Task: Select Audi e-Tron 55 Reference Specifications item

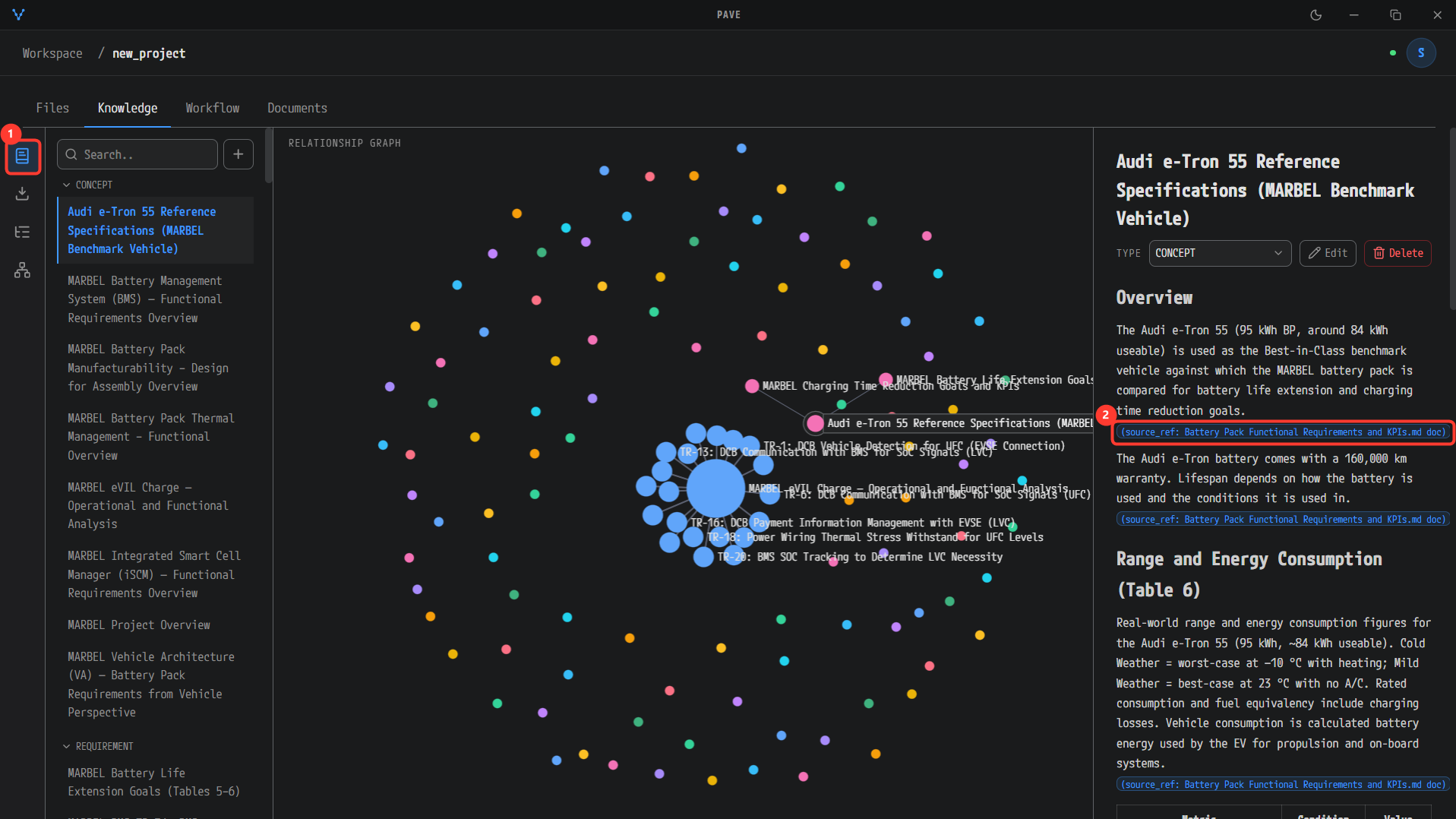Action: tap(155, 230)
